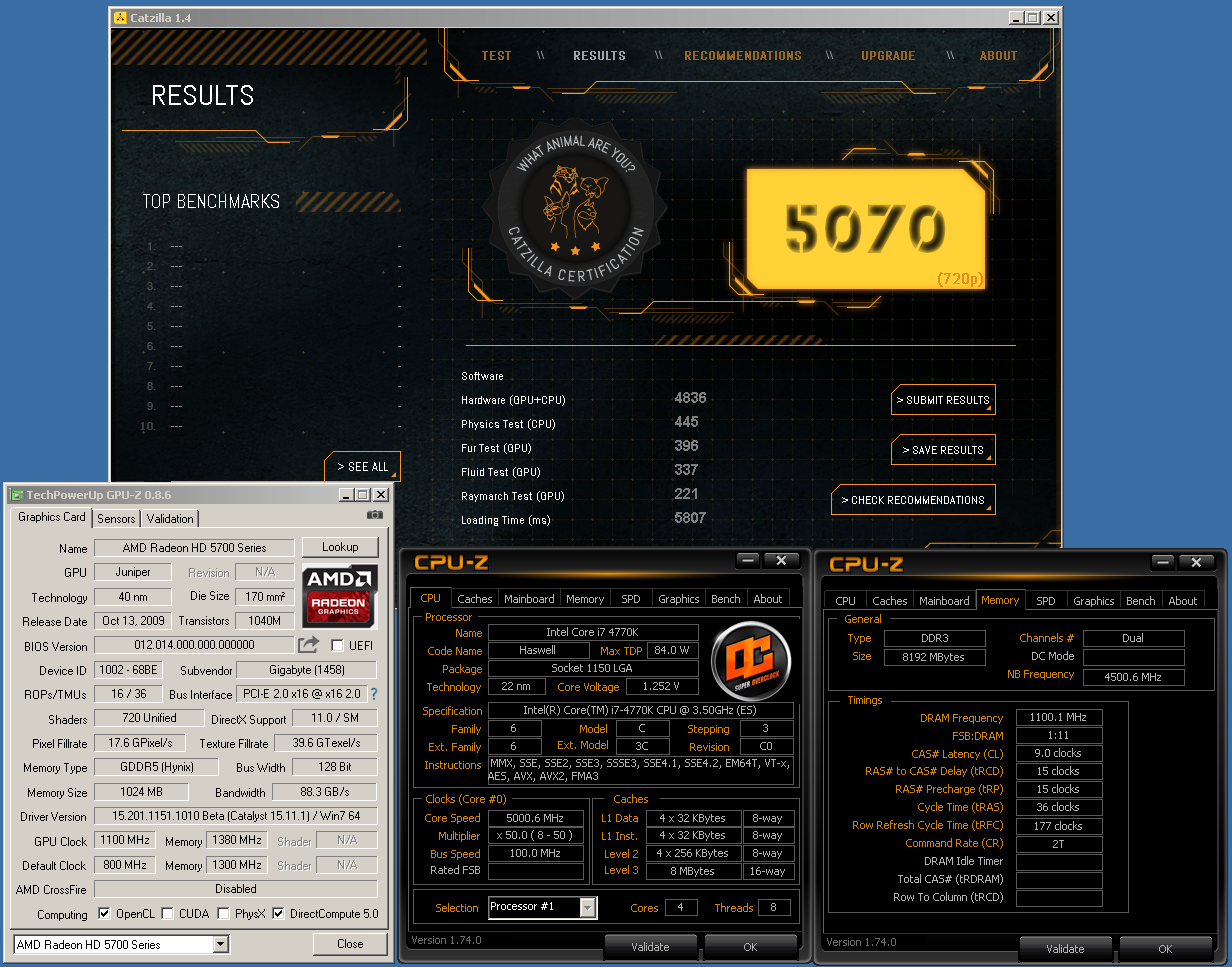Click the 5070 score panel
Viewport: 1232px width, 967px height.
865,229
